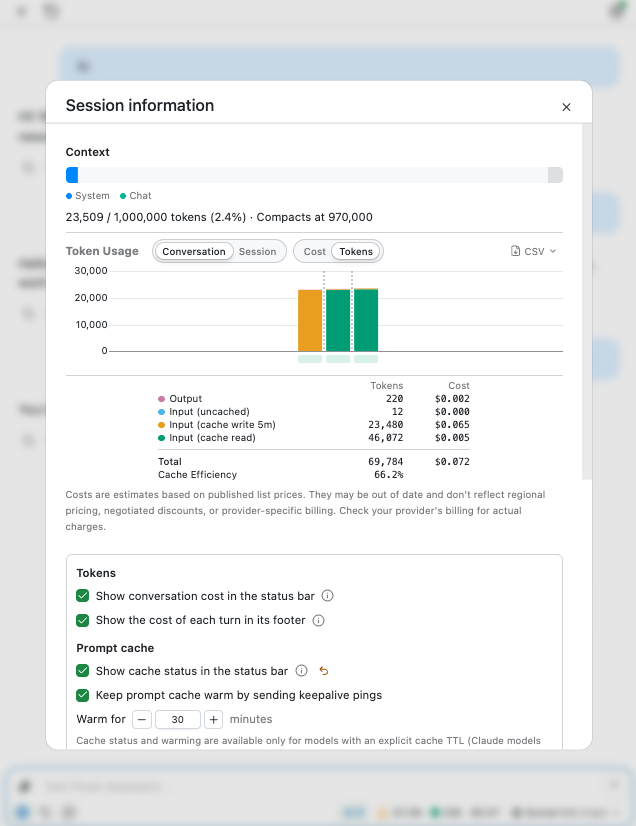Click the cache read token count 46,072
The height and width of the screenshot is (826, 636).
(x=385, y=438)
